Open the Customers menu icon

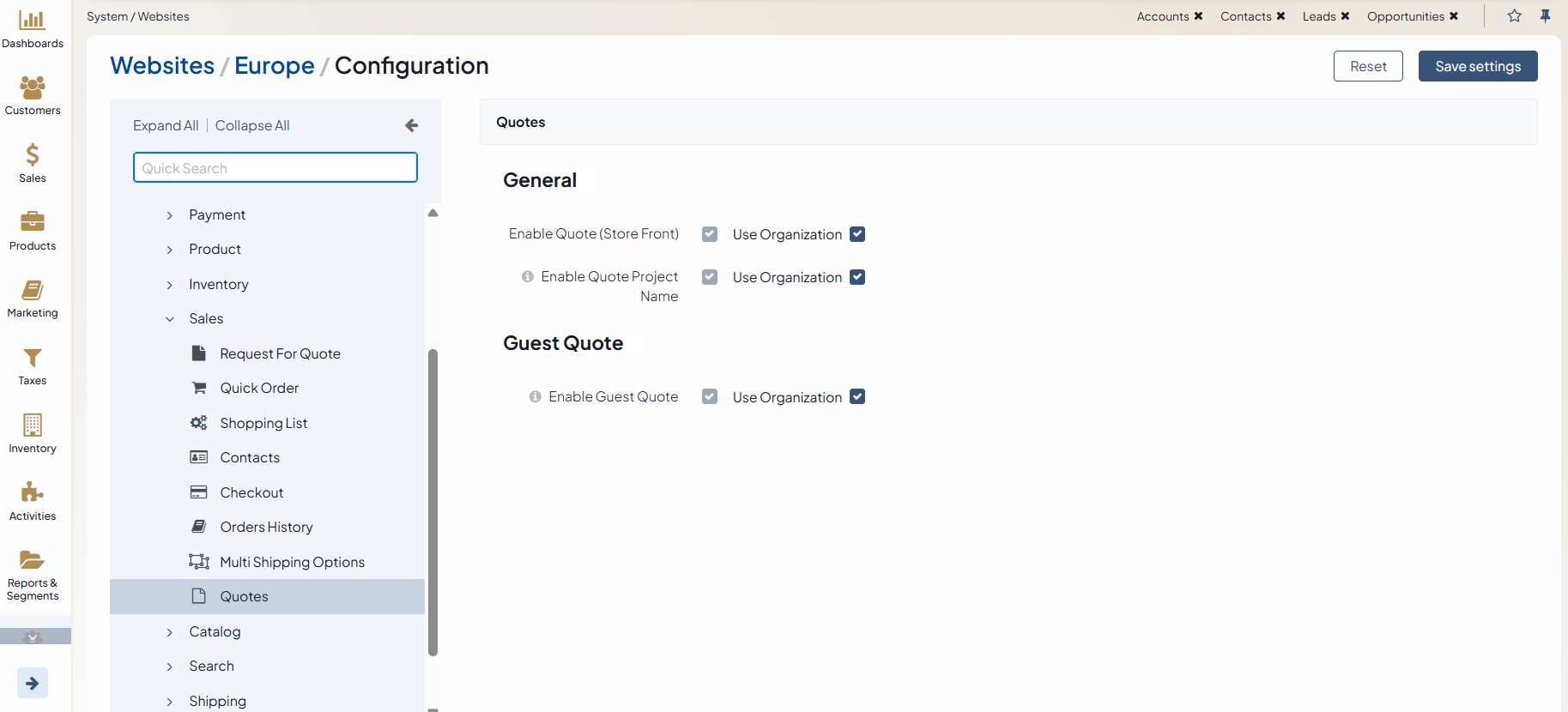pos(33,87)
